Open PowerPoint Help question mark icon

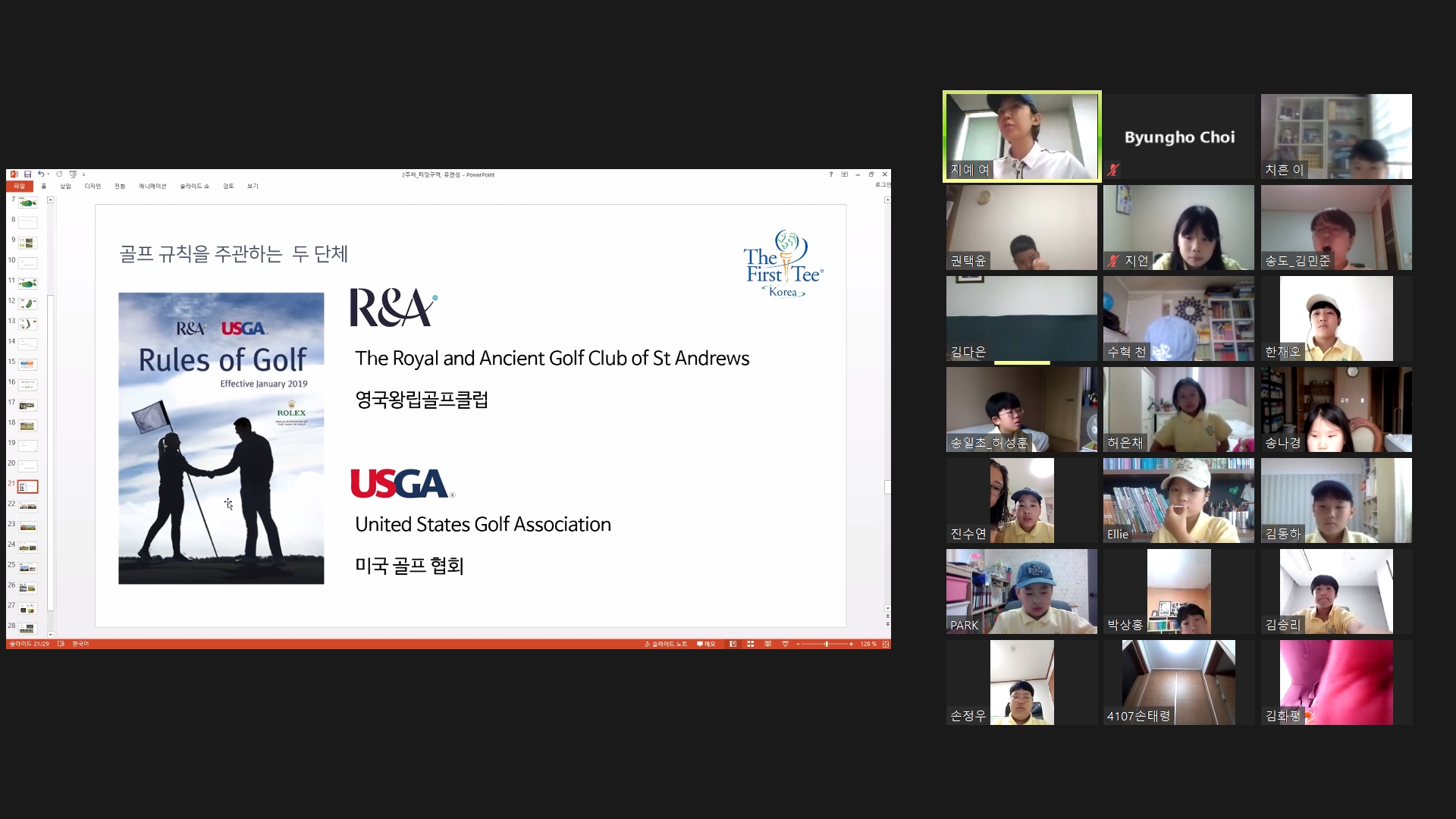pyautogui.click(x=831, y=174)
